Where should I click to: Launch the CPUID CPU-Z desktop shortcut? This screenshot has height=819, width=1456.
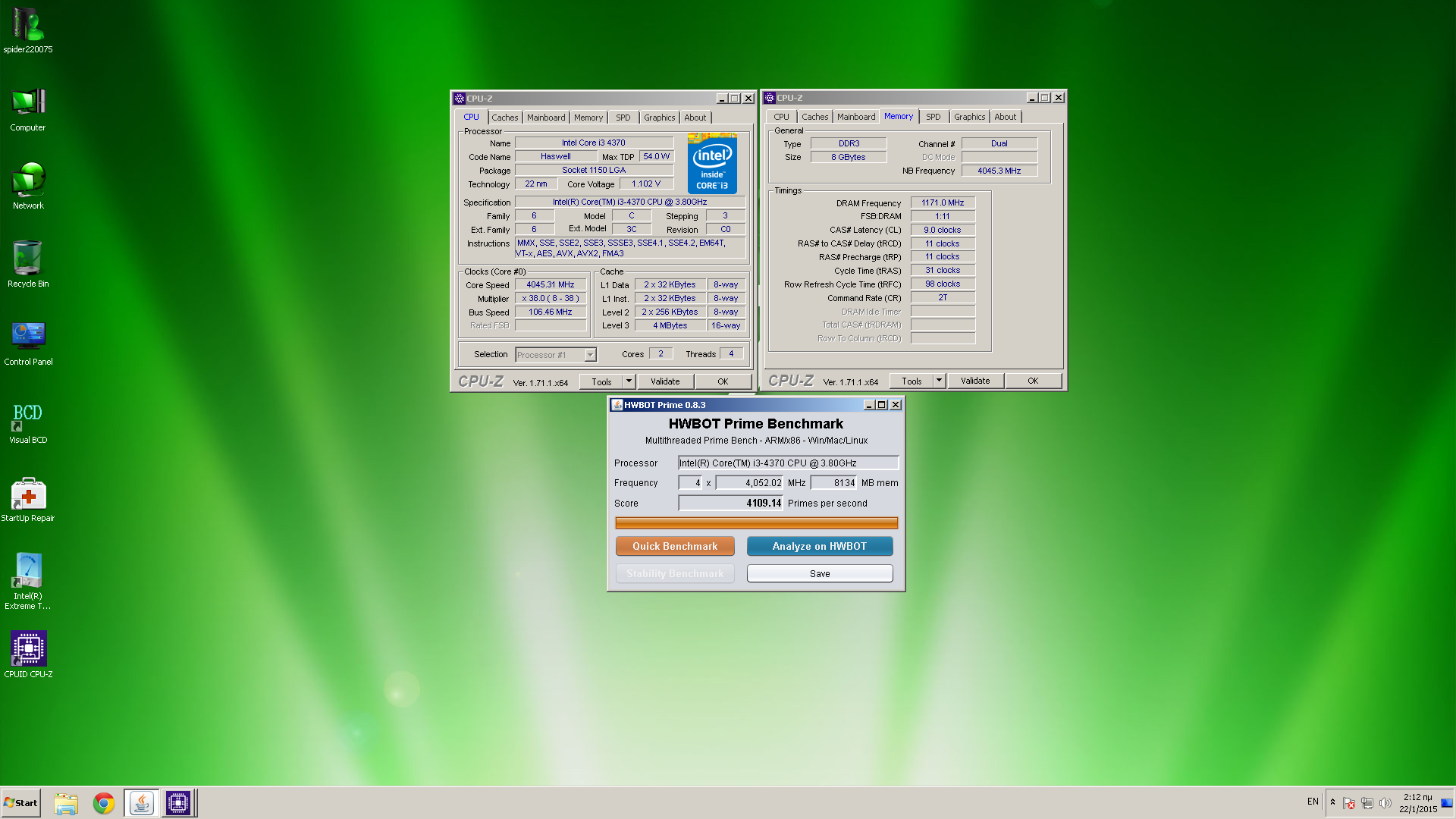point(28,654)
